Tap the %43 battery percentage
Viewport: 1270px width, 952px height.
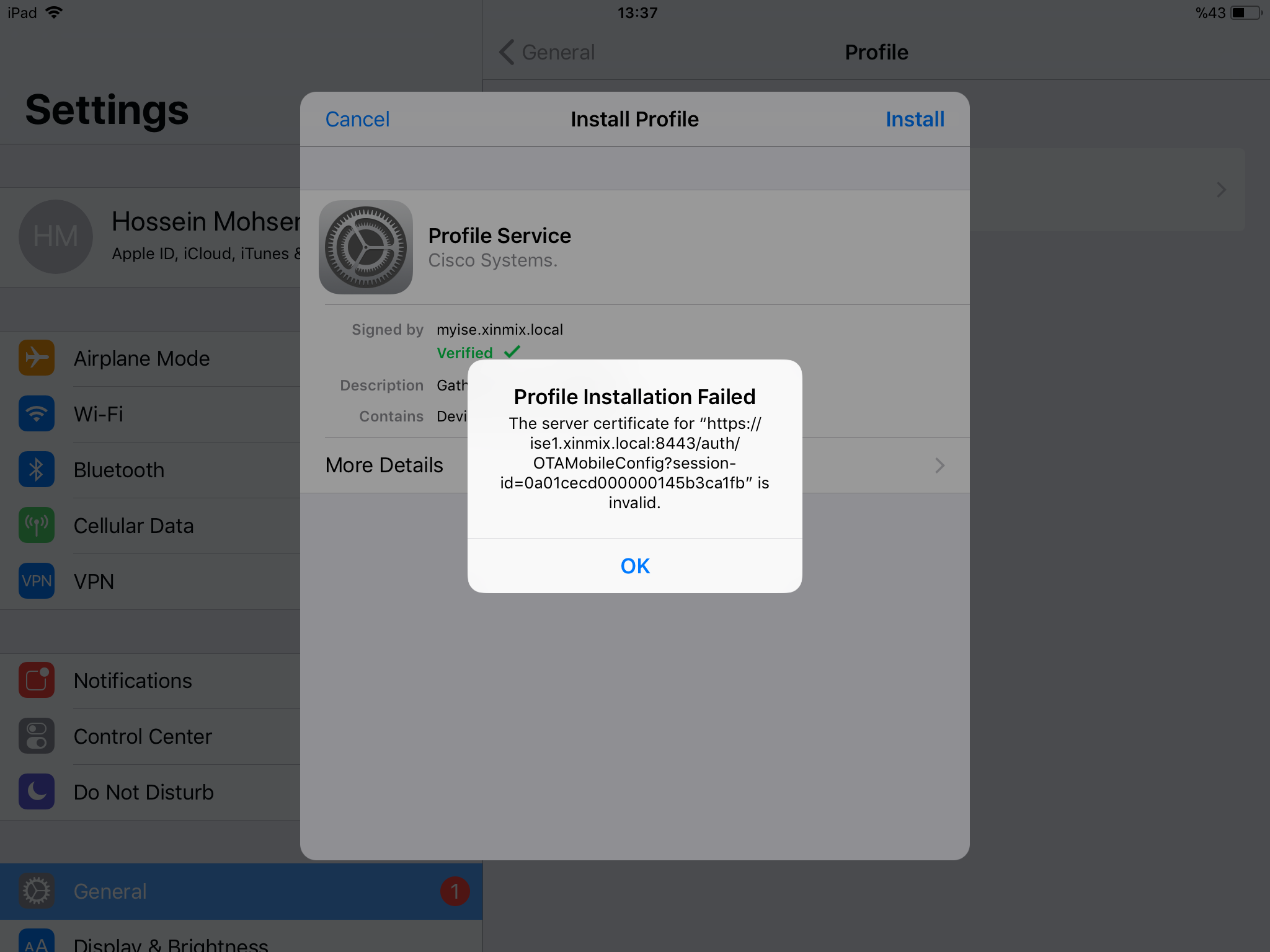point(1210,12)
